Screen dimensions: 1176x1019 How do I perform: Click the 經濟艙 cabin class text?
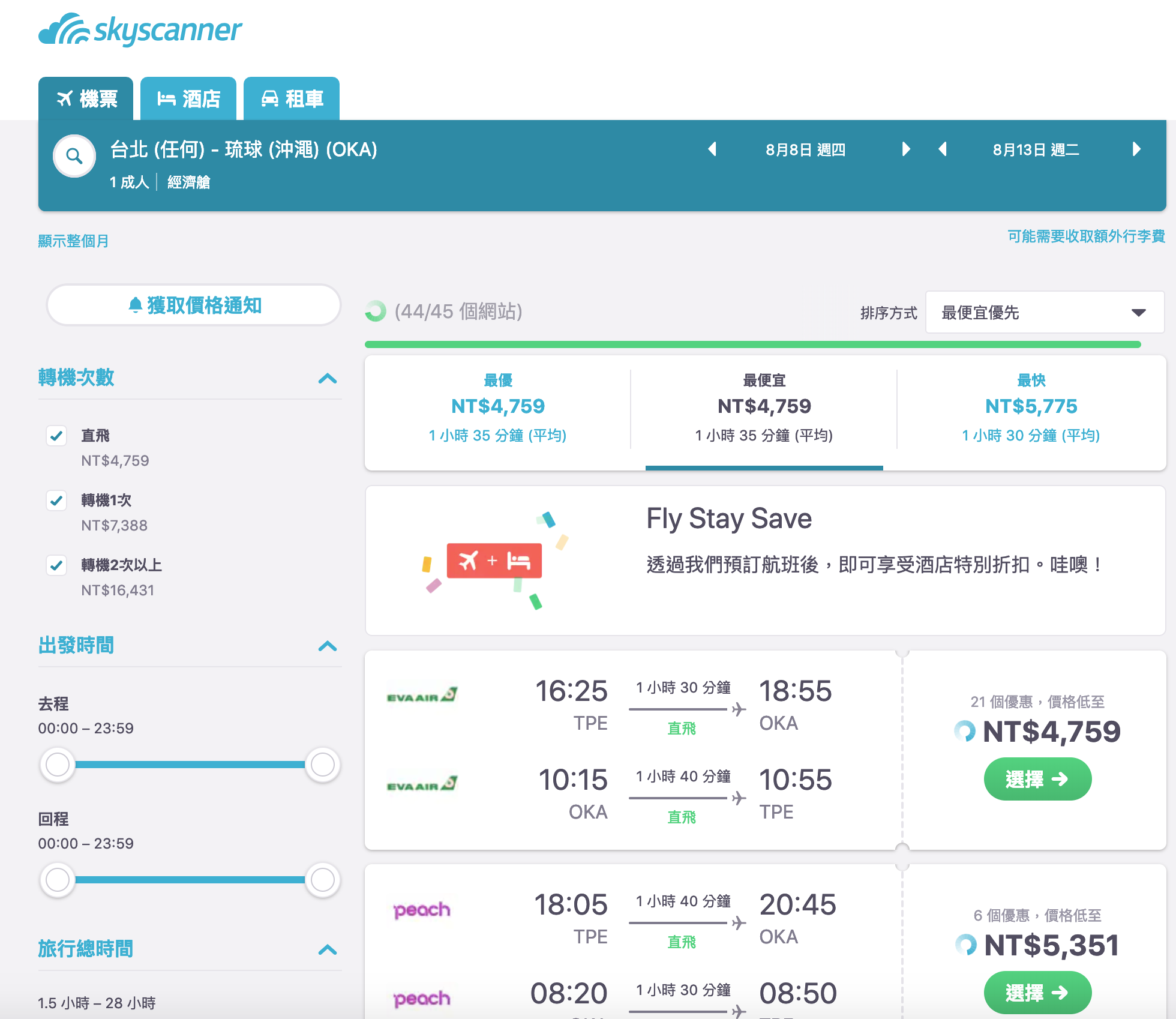tap(188, 182)
